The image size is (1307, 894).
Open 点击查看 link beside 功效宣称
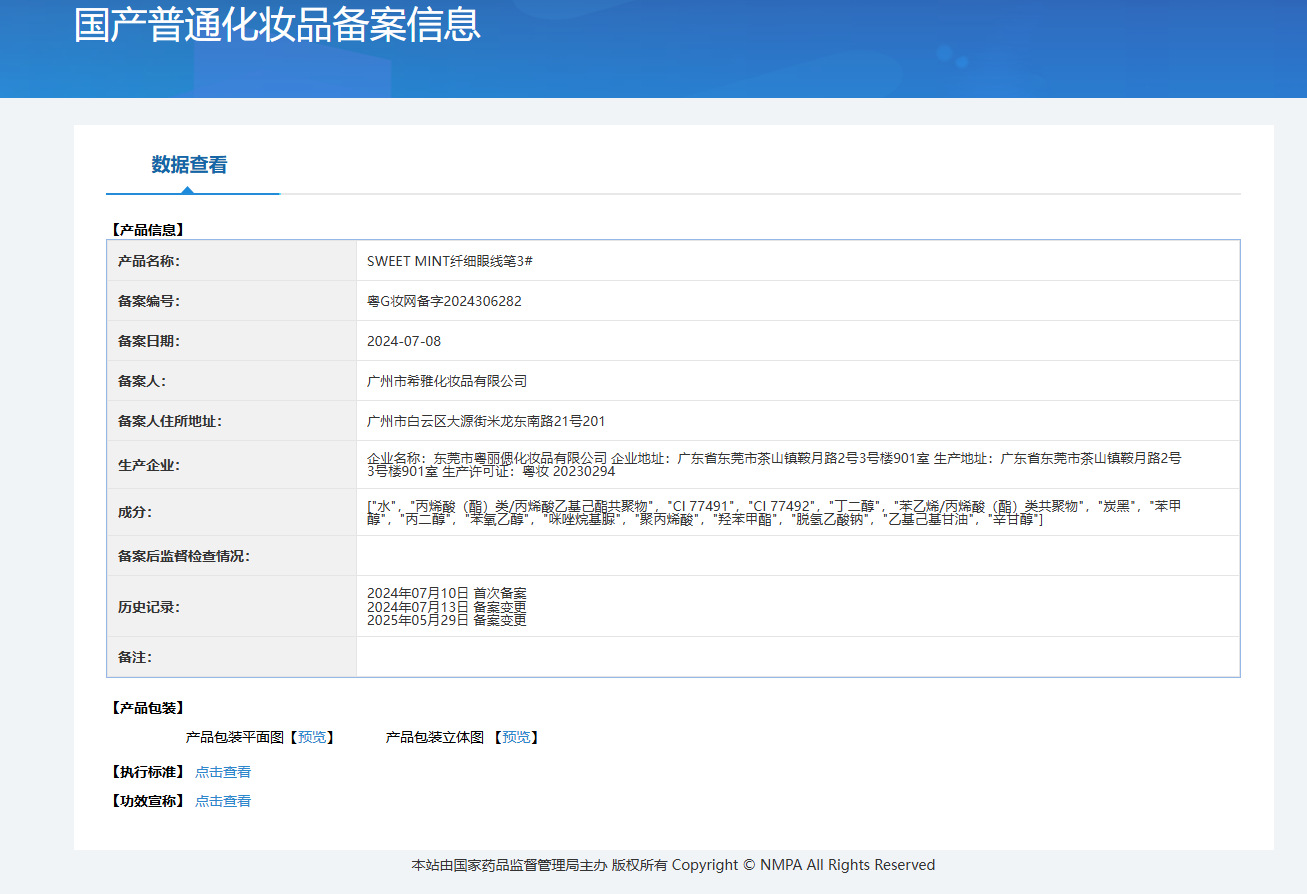pos(223,801)
